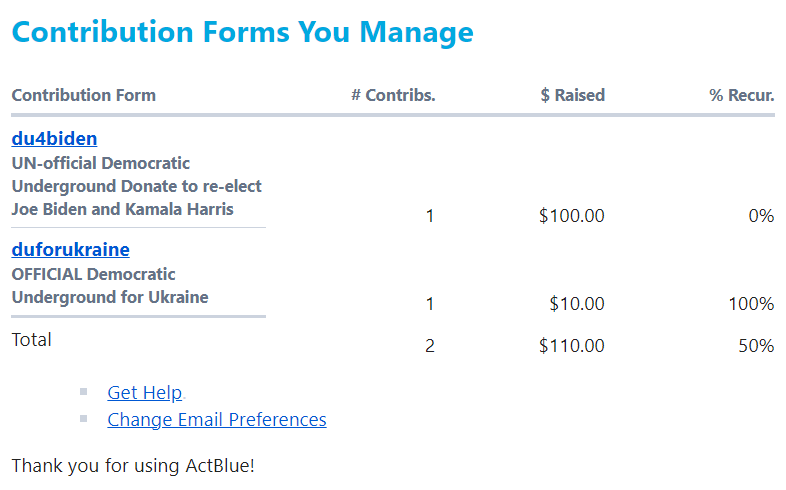Click the OFFICIAL Democratic Underground for Ukraine description
The image size is (786, 490).
pos(109,286)
